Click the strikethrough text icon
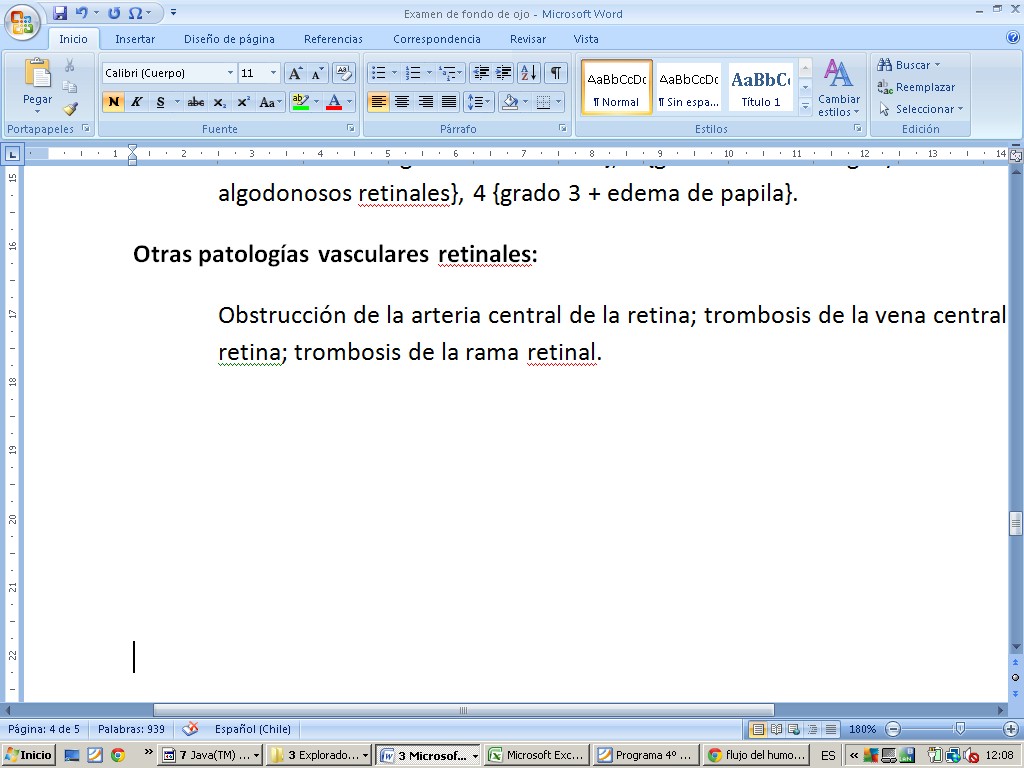This screenshot has height=768, width=1024. 195,102
